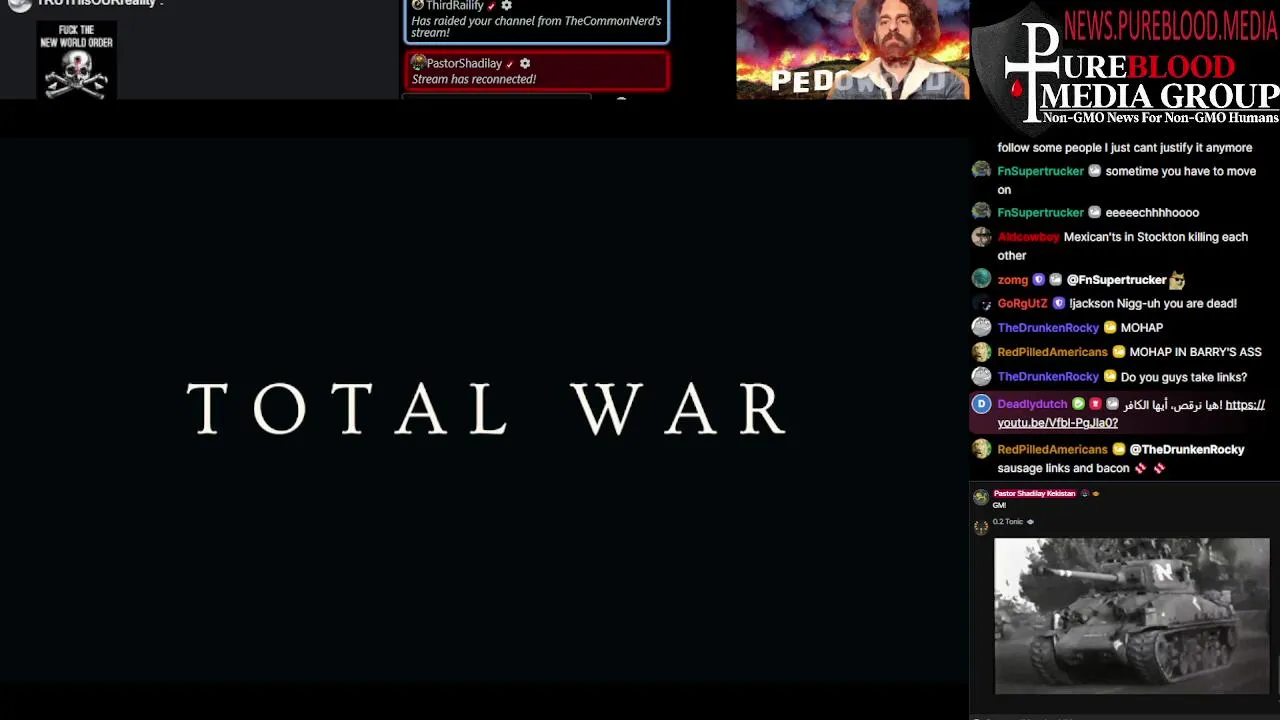Click @FnSupertrucker mention in zomg's message
Viewport: 1280px width, 720px height.
tap(1116, 280)
